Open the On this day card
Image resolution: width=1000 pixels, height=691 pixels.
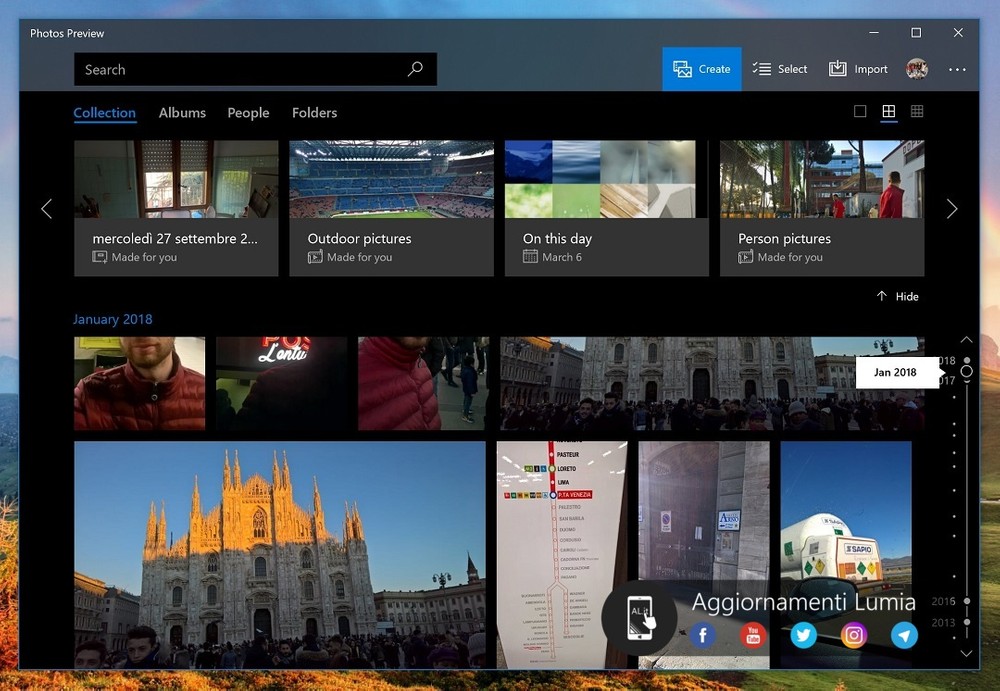click(607, 209)
